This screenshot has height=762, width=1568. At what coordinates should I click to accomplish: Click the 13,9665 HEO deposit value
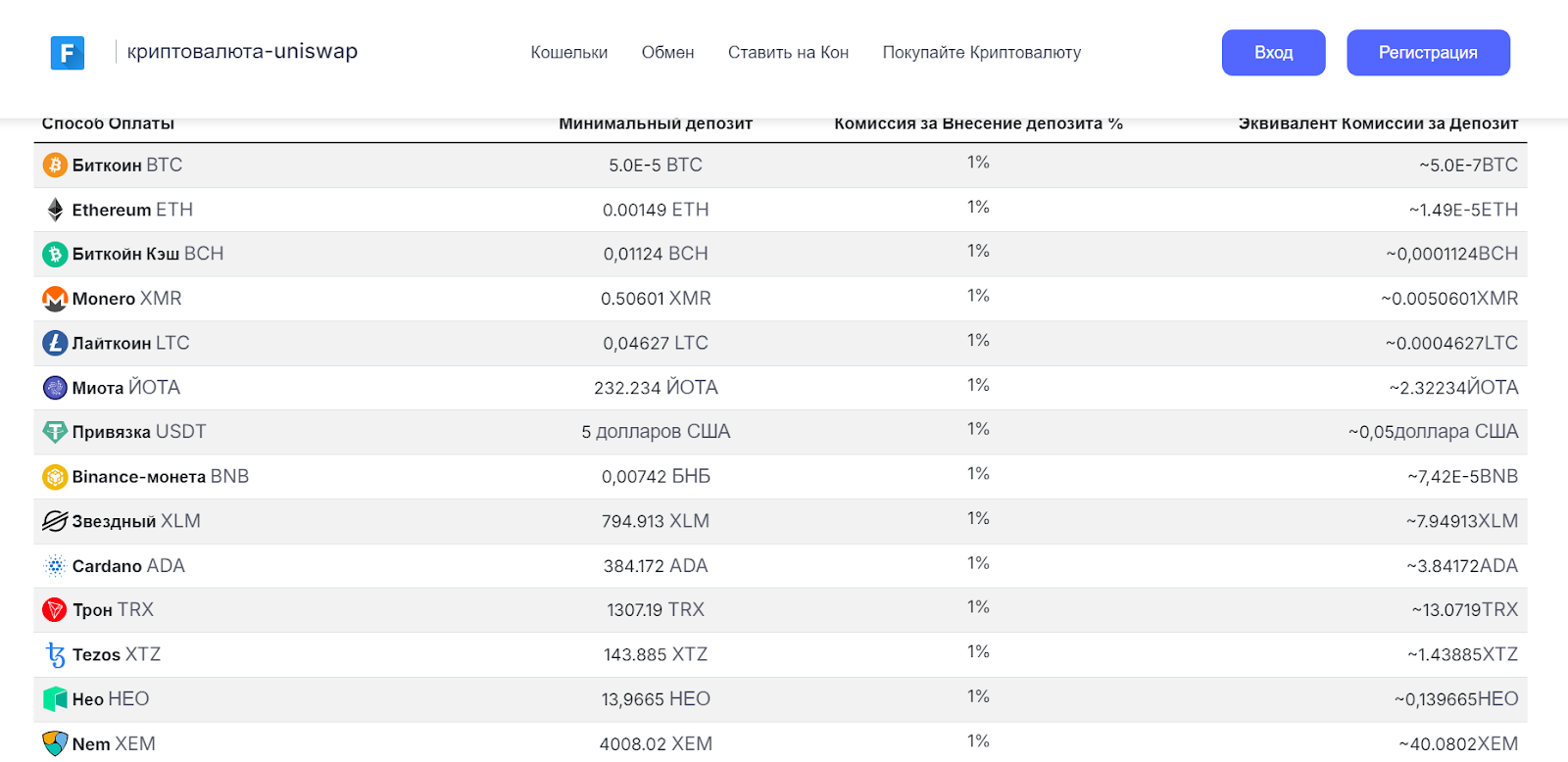pos(656,699)
